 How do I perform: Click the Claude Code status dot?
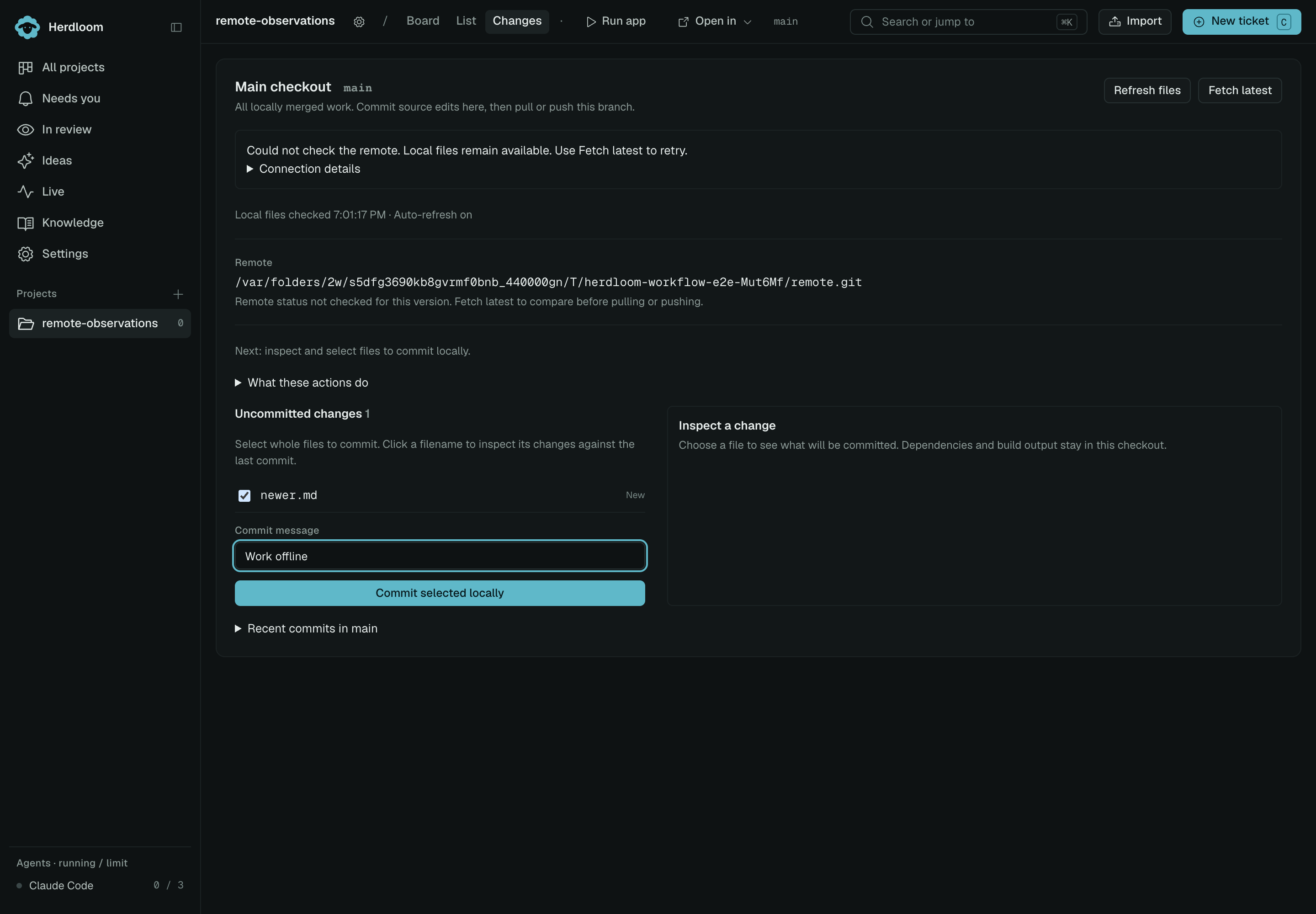click(20, 885)
